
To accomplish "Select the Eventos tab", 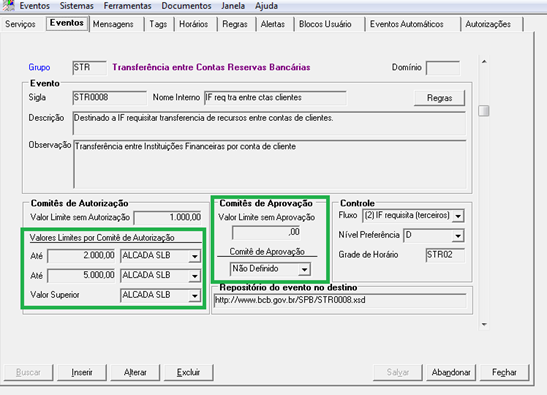I will coord(67,23).
